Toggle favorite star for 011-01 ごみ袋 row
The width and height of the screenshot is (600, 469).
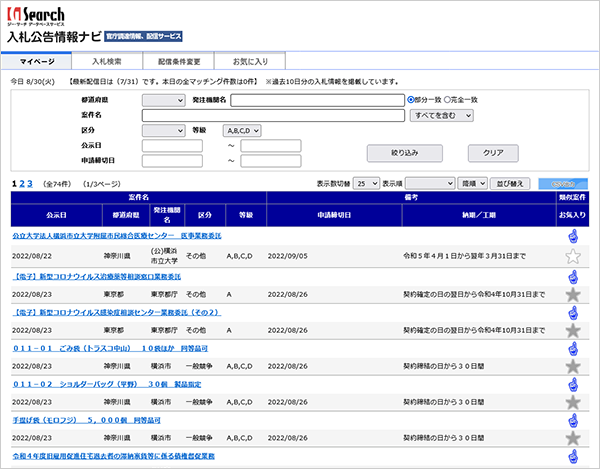(x=573, y=366)
